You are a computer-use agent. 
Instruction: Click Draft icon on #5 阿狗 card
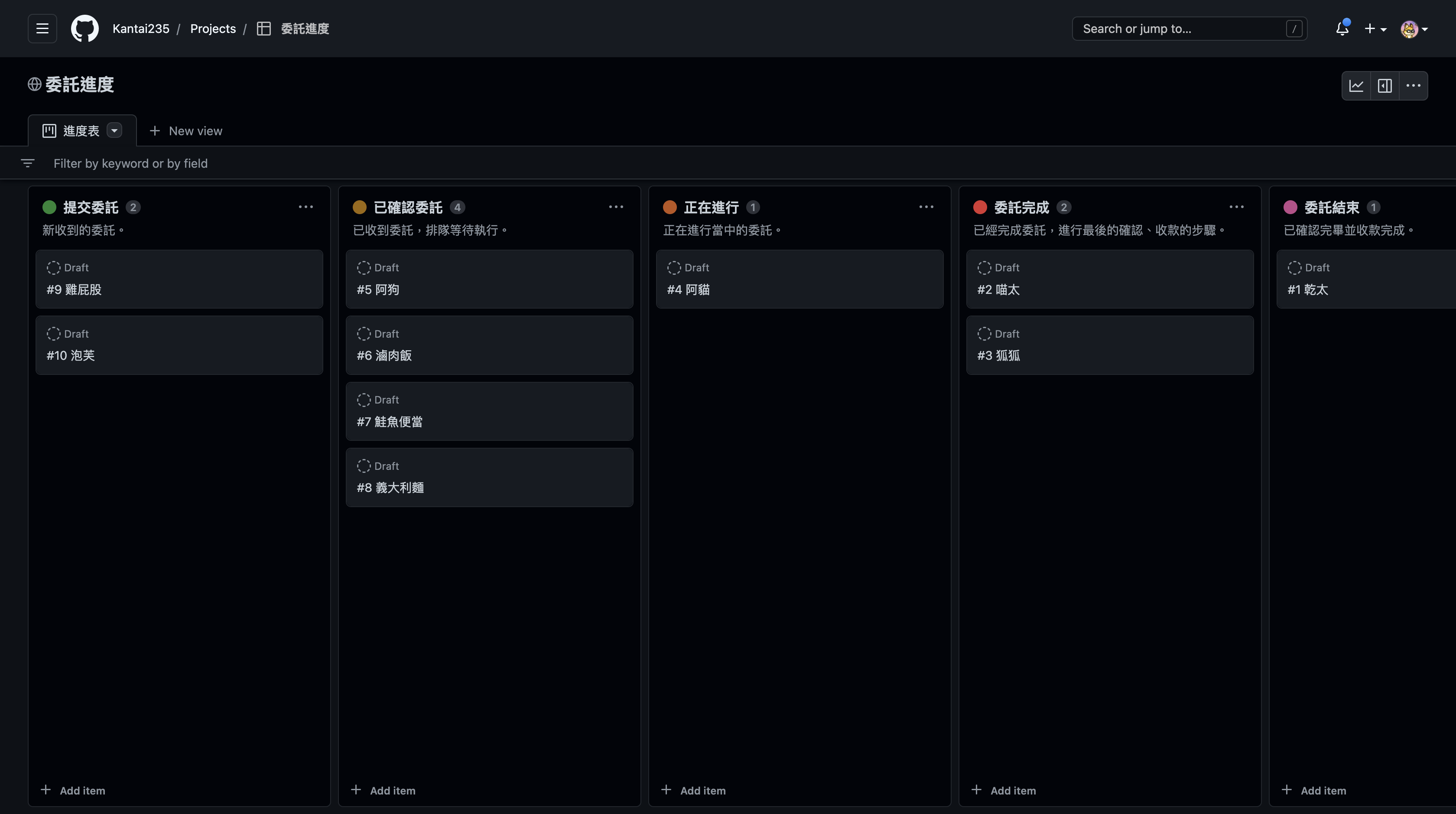tap(364, 267)
